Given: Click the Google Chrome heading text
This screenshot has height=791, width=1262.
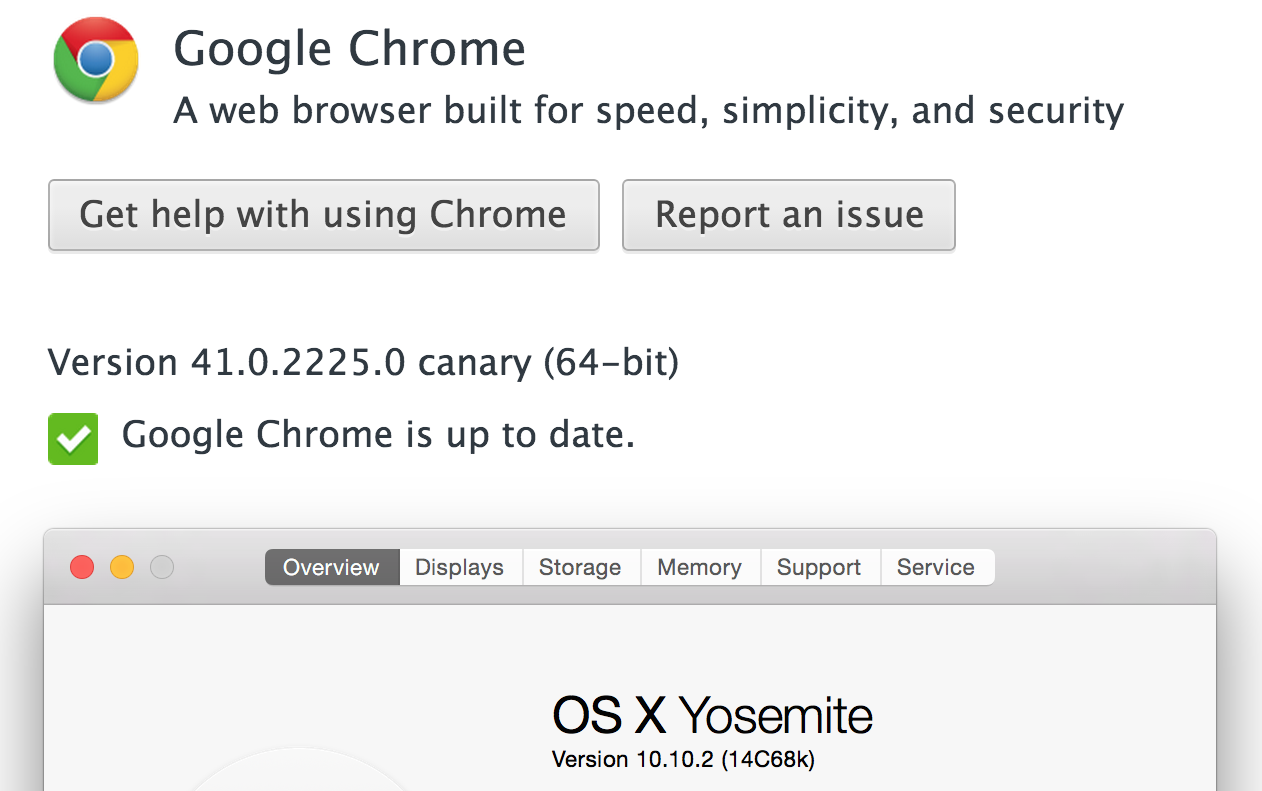Looking at the screenshot, I should pyautogui.click(x=350, y=49).
